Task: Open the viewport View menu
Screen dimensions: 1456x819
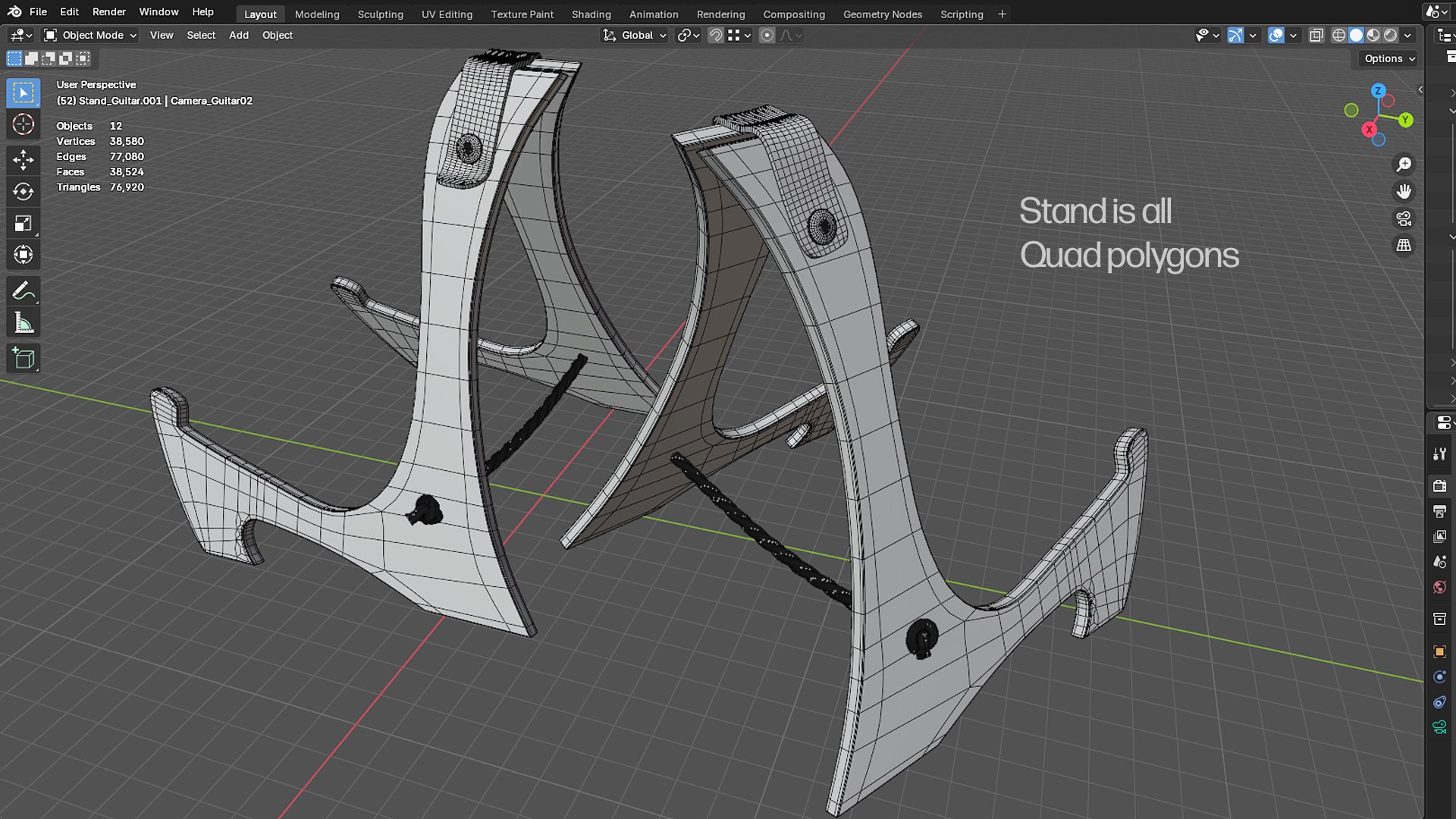Action: coord(162,35)
